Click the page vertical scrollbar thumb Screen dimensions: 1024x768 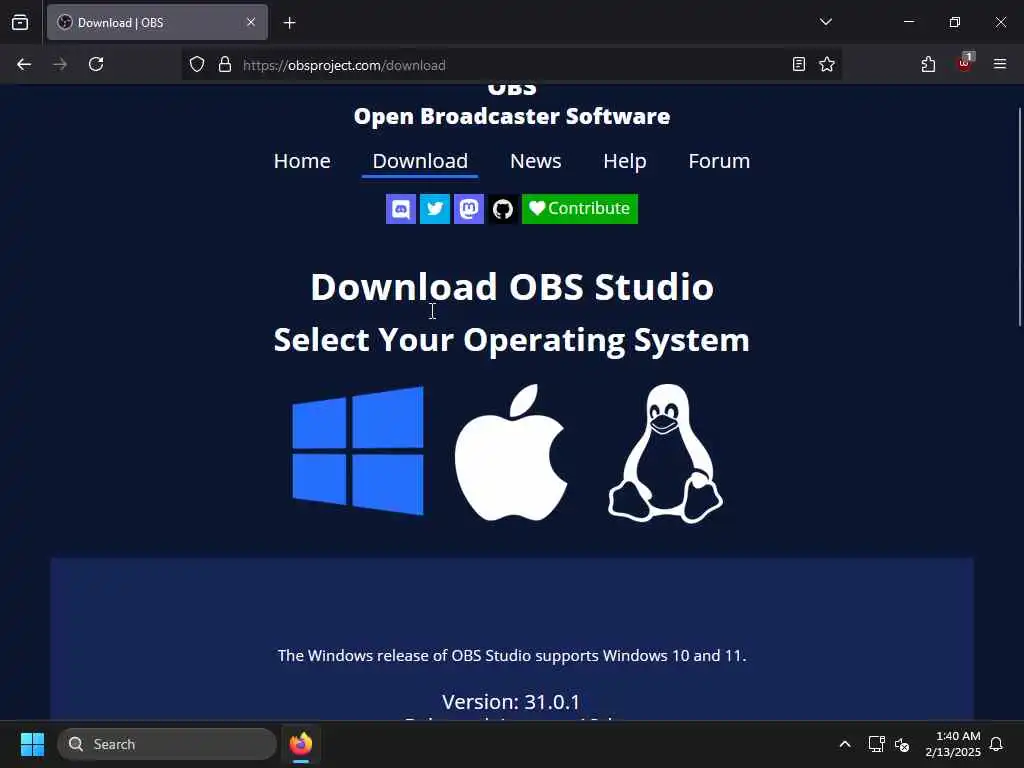tap(1020, 216)
